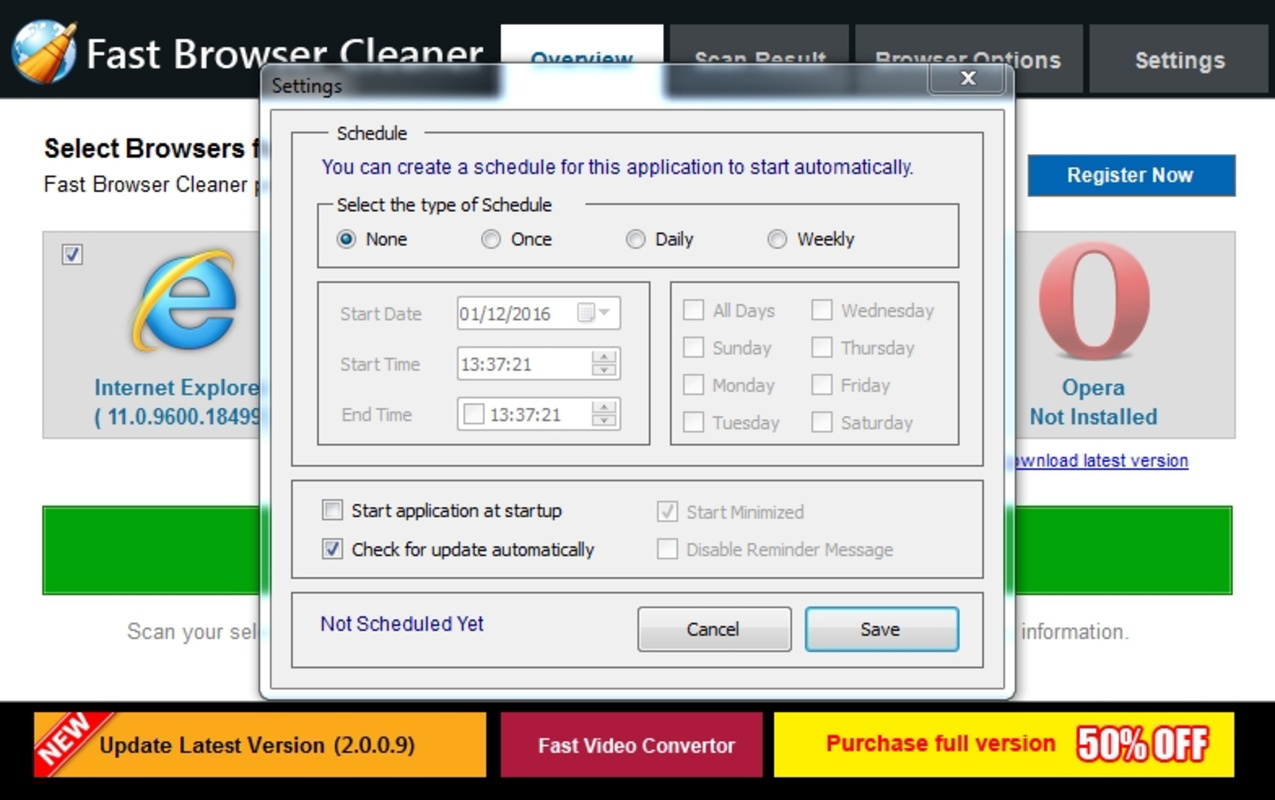Tick the Thursday checkbox
The height and width of the screenshot is (800, 1275).
(x=822, y=348)
